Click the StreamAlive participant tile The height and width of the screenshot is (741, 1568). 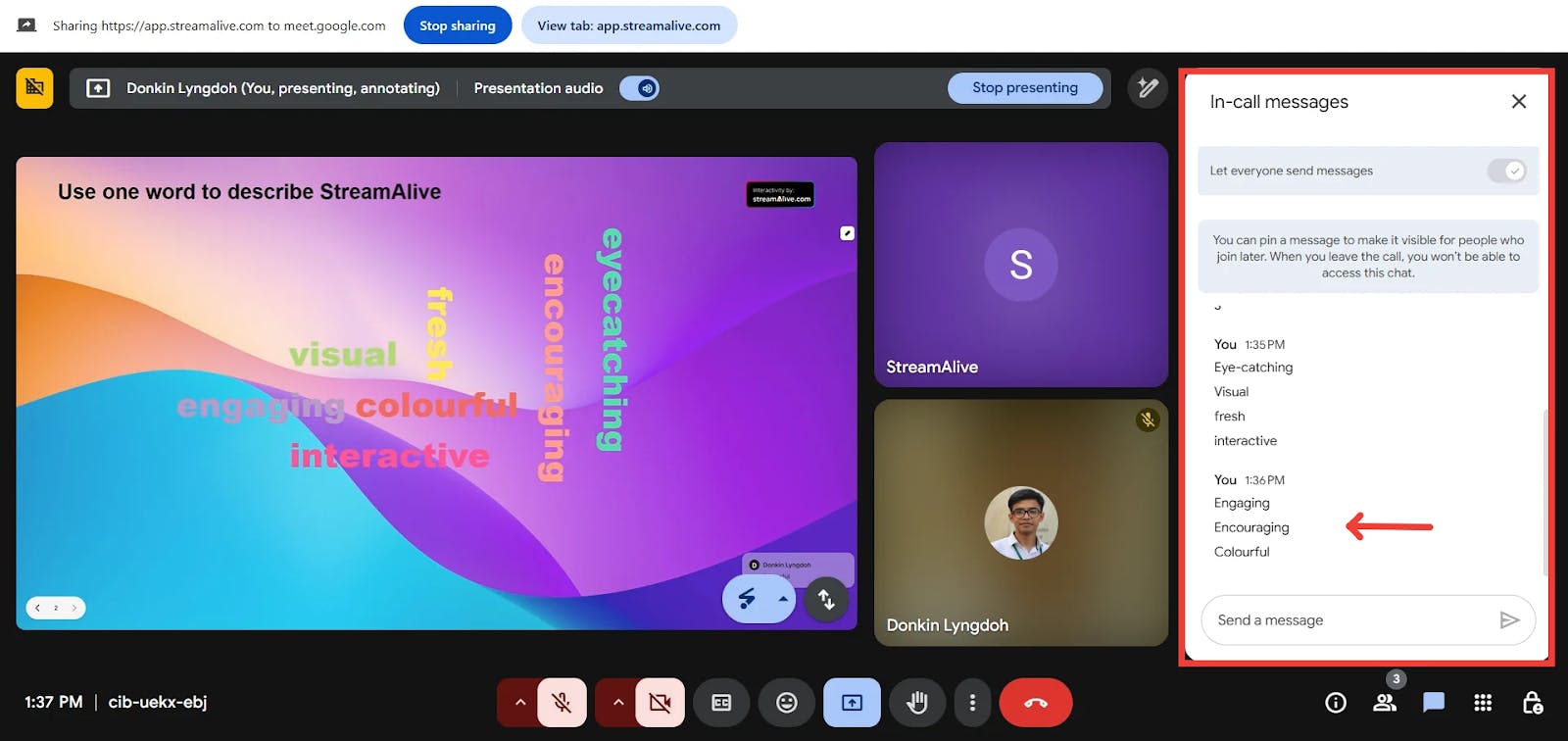pyautogui.click(x=1021, y=265)
